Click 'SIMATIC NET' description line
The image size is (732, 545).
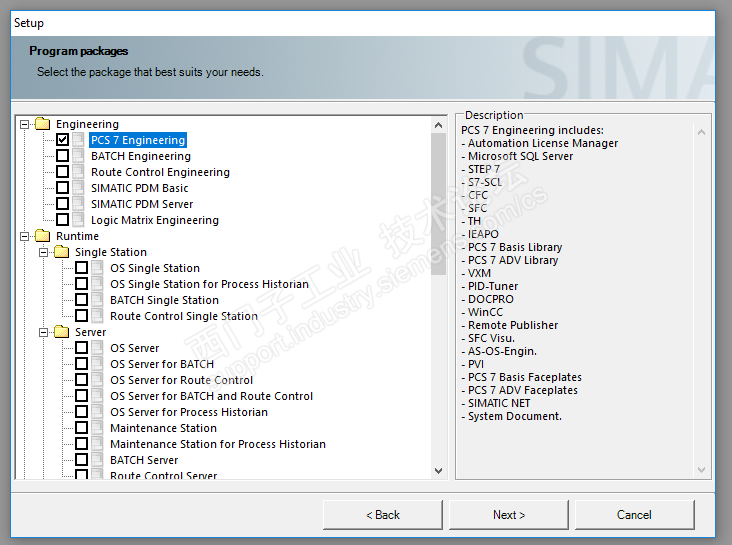coord(499,403)
